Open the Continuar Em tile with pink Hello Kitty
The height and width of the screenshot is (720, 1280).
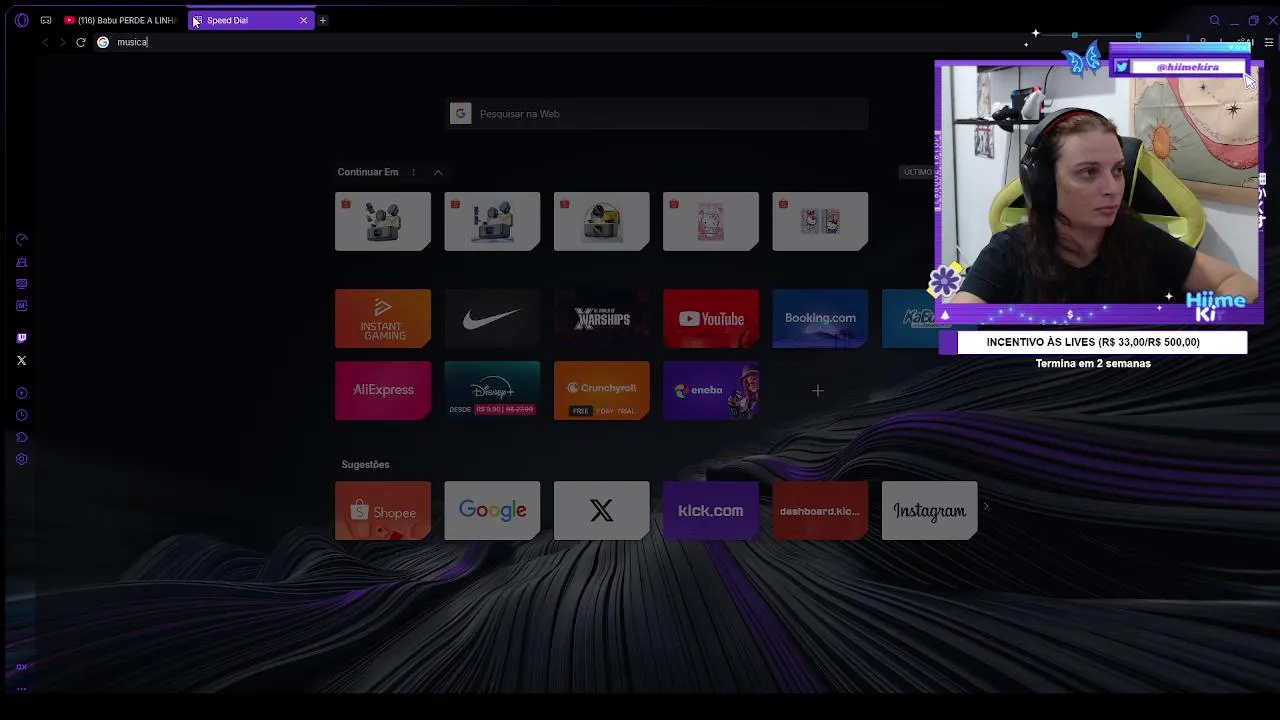tap(711, 221)
